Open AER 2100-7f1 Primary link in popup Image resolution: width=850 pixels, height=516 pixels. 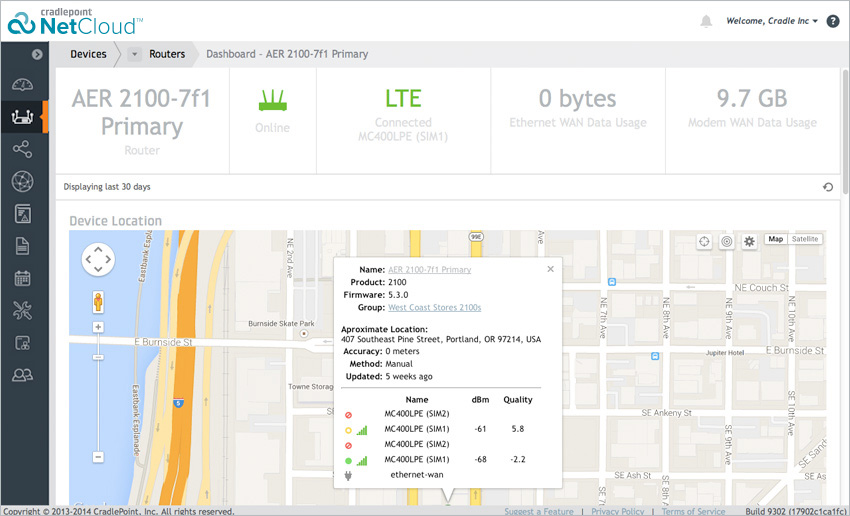[x=429, y=269]
